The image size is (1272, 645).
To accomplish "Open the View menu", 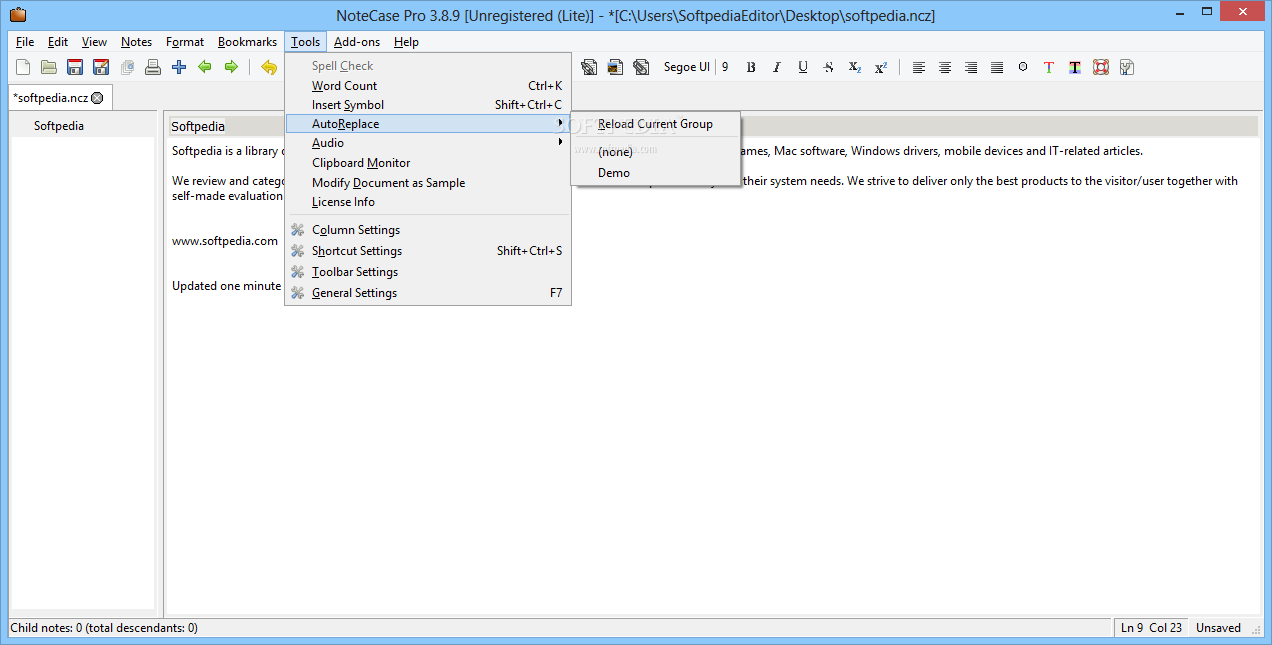I will [94, 42].
